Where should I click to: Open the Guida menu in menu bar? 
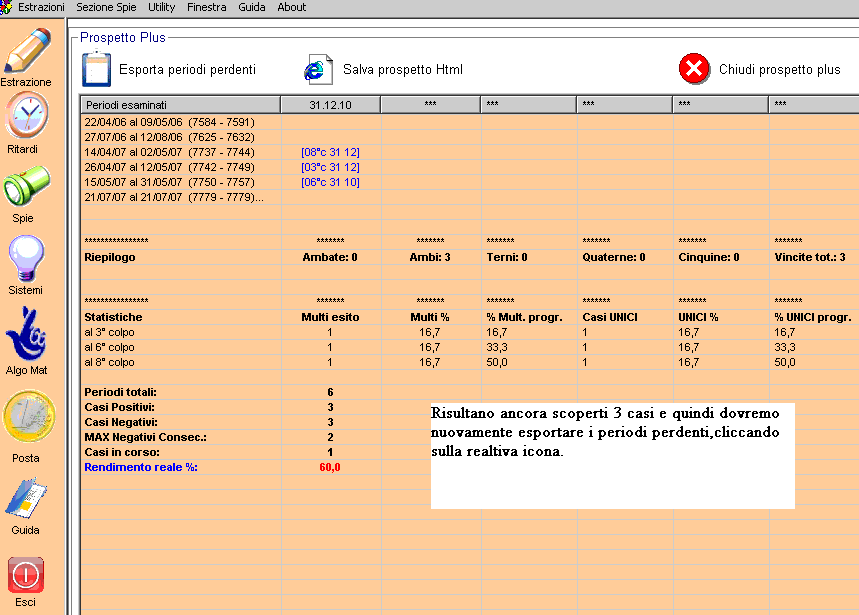[251, 7]
